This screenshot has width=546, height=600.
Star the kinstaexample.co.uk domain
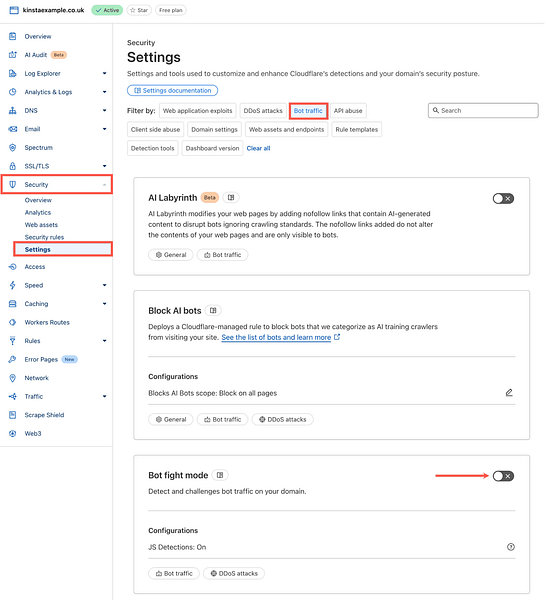tap(139, 10)
